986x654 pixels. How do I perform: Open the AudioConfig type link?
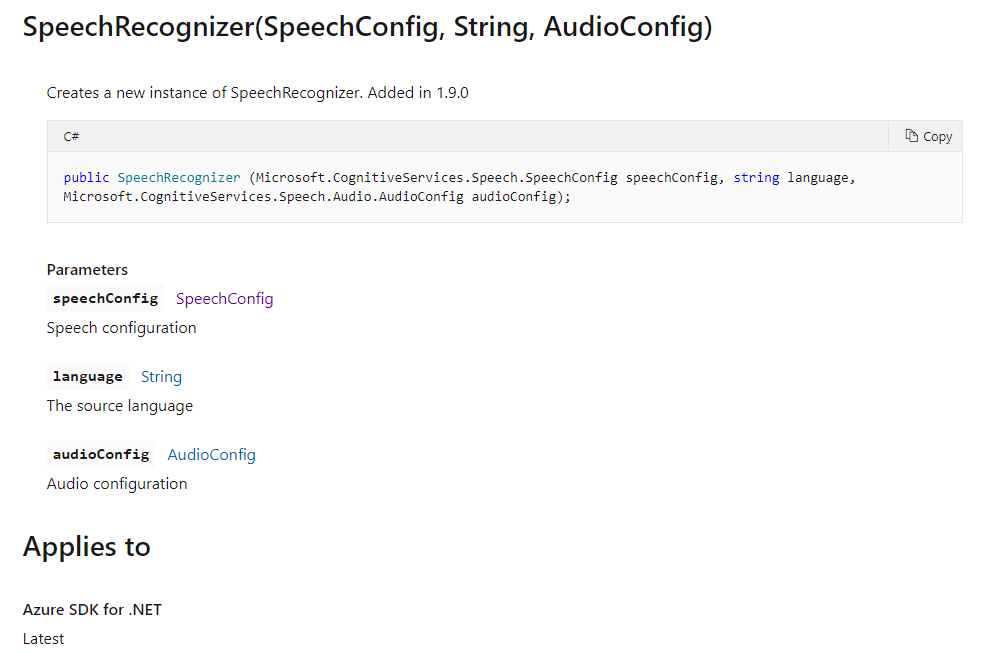[211, 455]
